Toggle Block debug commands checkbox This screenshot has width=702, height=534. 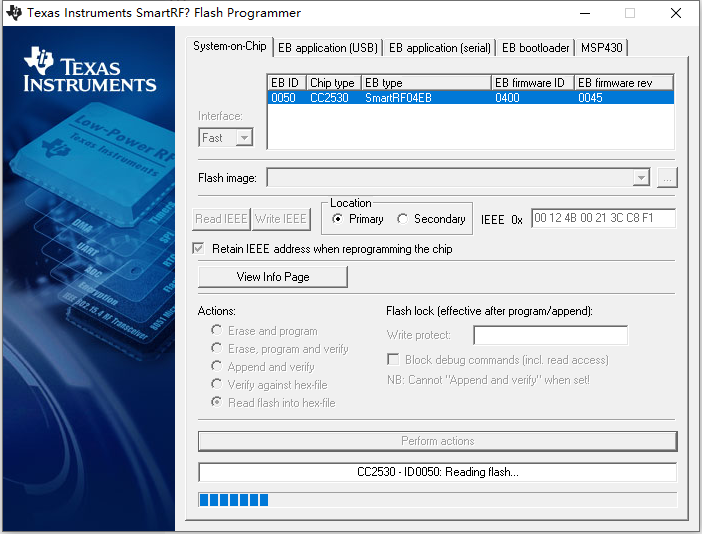pyautogui.click(x=393, y=359)
